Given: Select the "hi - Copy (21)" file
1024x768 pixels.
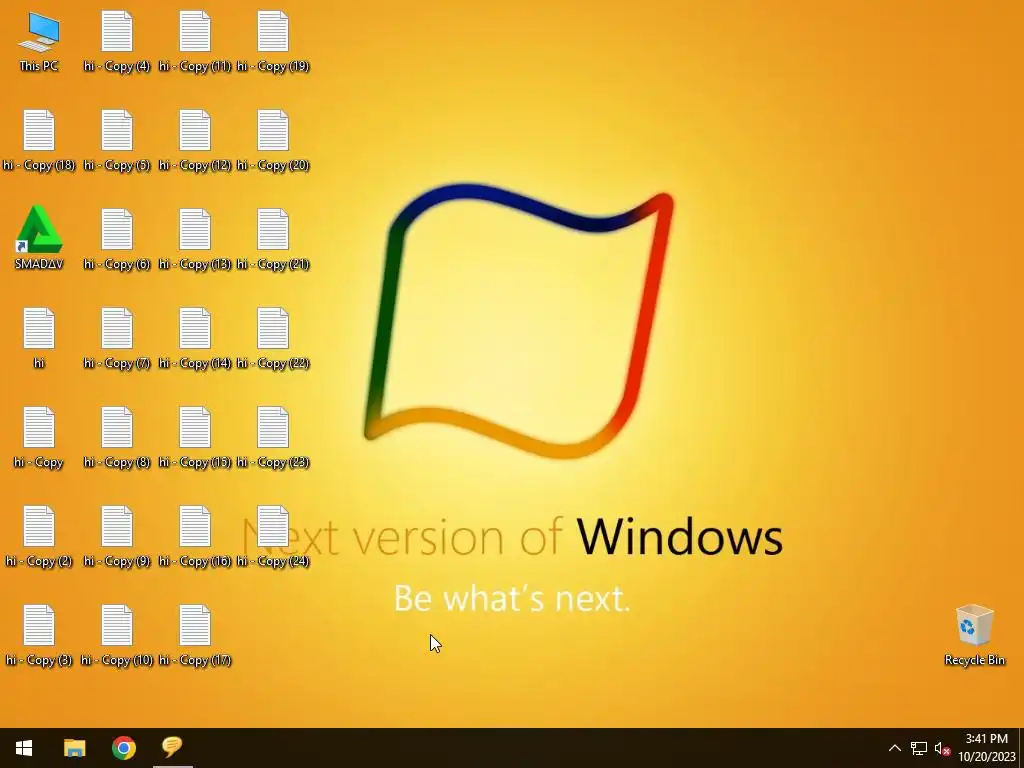Looking at the screenshot, I should (273, 240).
